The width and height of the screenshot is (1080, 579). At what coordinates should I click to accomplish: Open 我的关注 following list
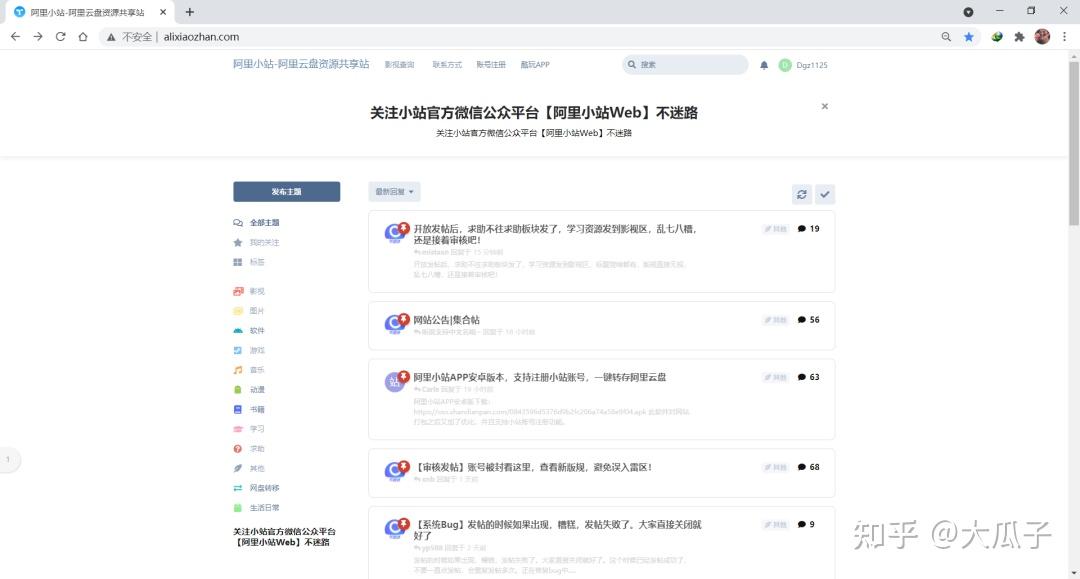point(256,242)
